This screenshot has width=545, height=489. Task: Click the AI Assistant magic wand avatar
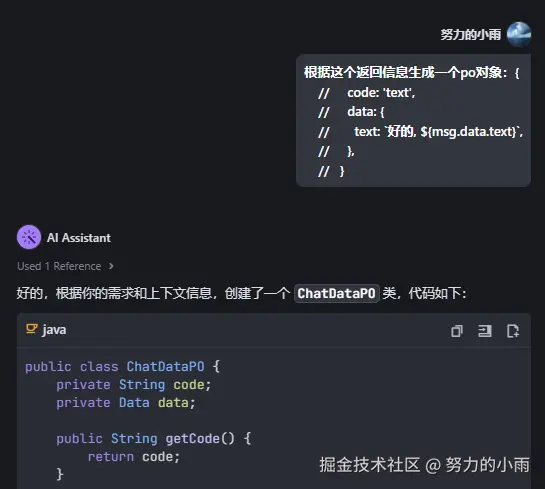tap(29, 237)
